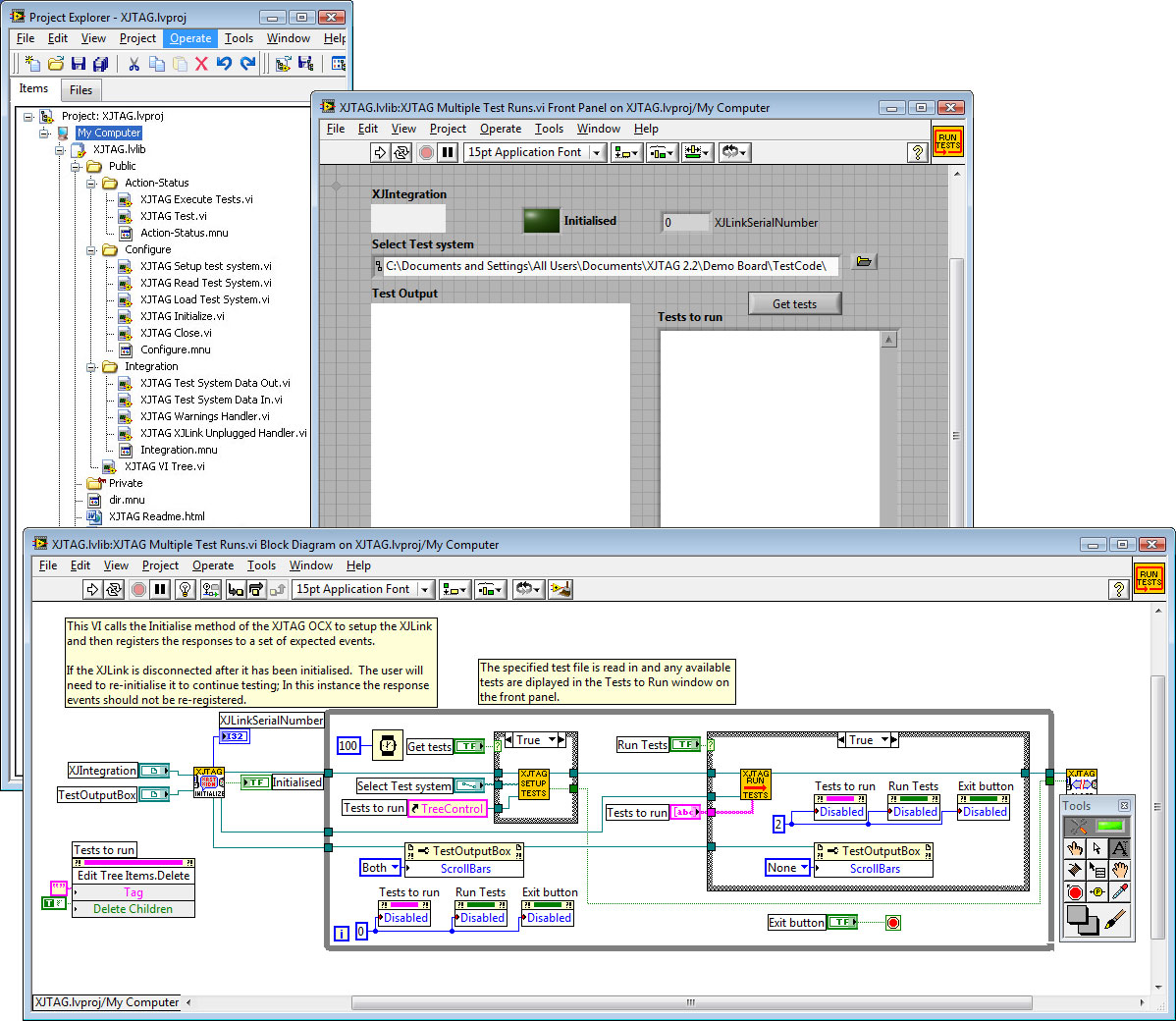Click Run arrow in Front Panel toolbar
Viewport: 1176px width, 1021px height.
380,152
